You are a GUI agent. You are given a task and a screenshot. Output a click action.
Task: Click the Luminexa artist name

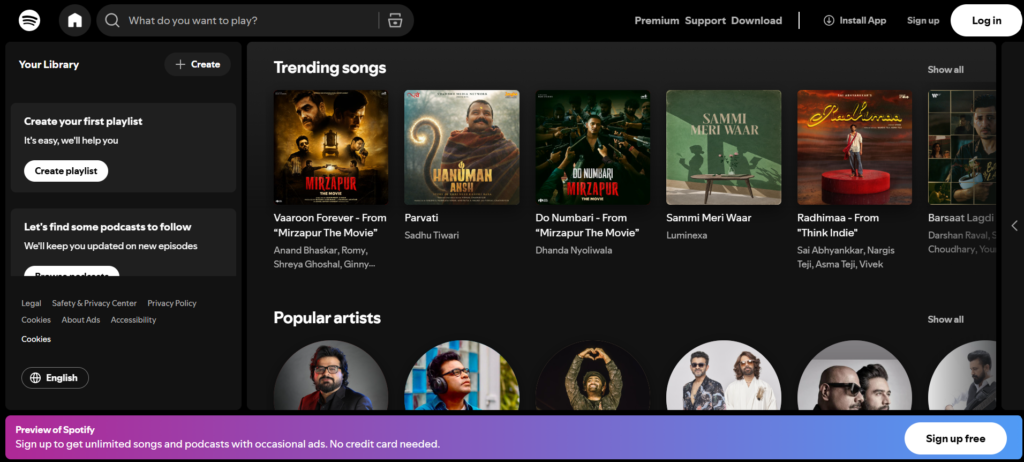pos(686,235)
